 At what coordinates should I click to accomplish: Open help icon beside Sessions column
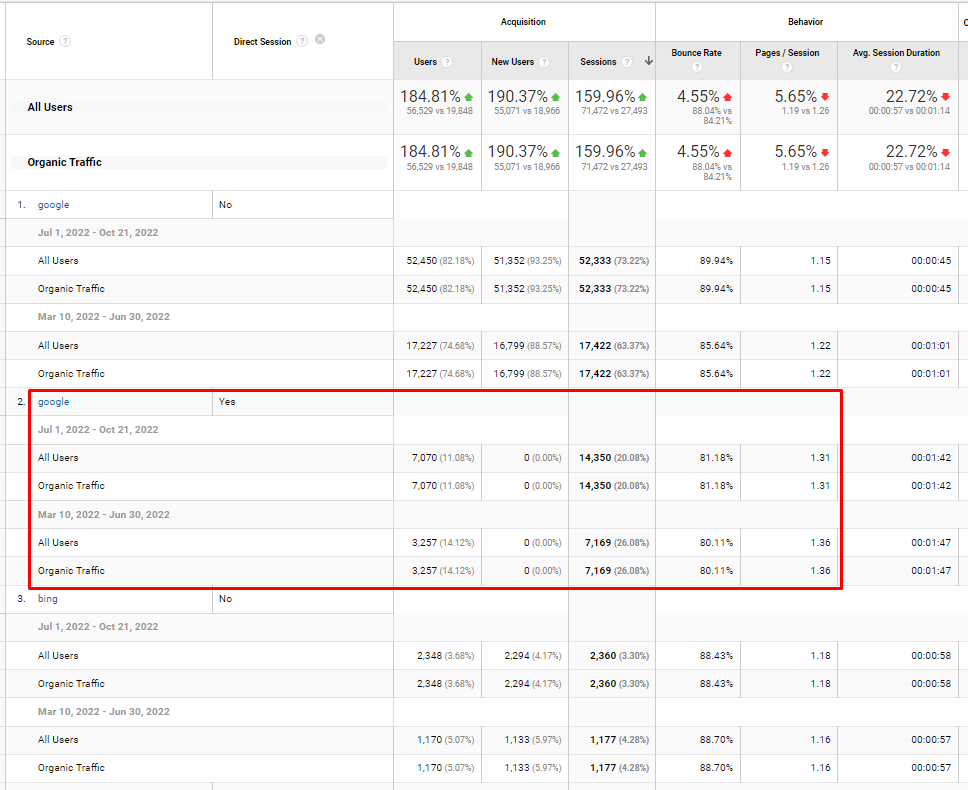pyautogui.click(x=627, y=62)
